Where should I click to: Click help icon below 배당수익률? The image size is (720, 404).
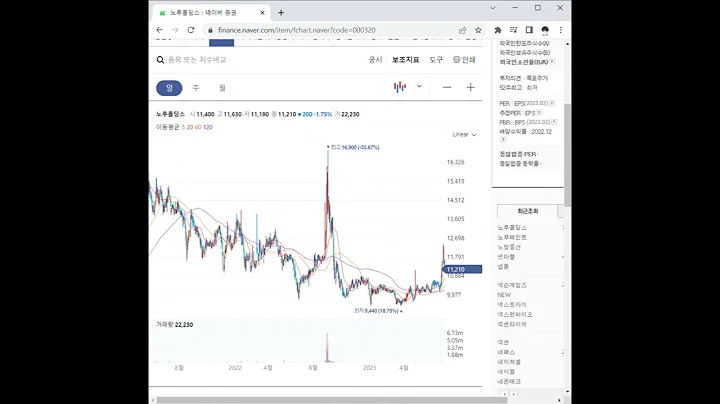click(x=503, y=139)
